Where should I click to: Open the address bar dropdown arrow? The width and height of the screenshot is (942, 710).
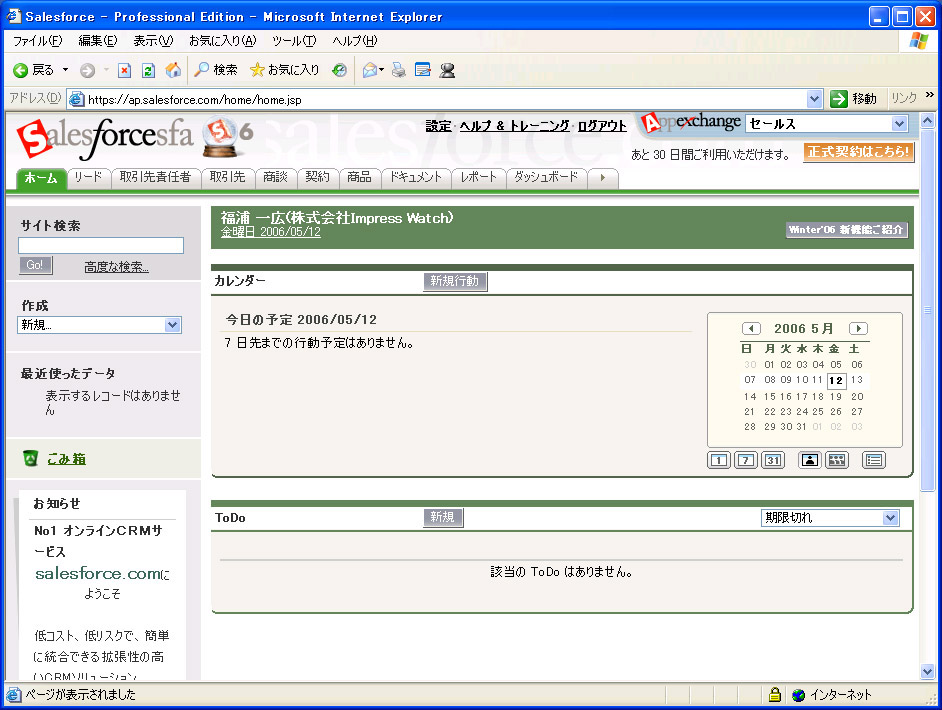pyautogui.click(x=814, y=99)
